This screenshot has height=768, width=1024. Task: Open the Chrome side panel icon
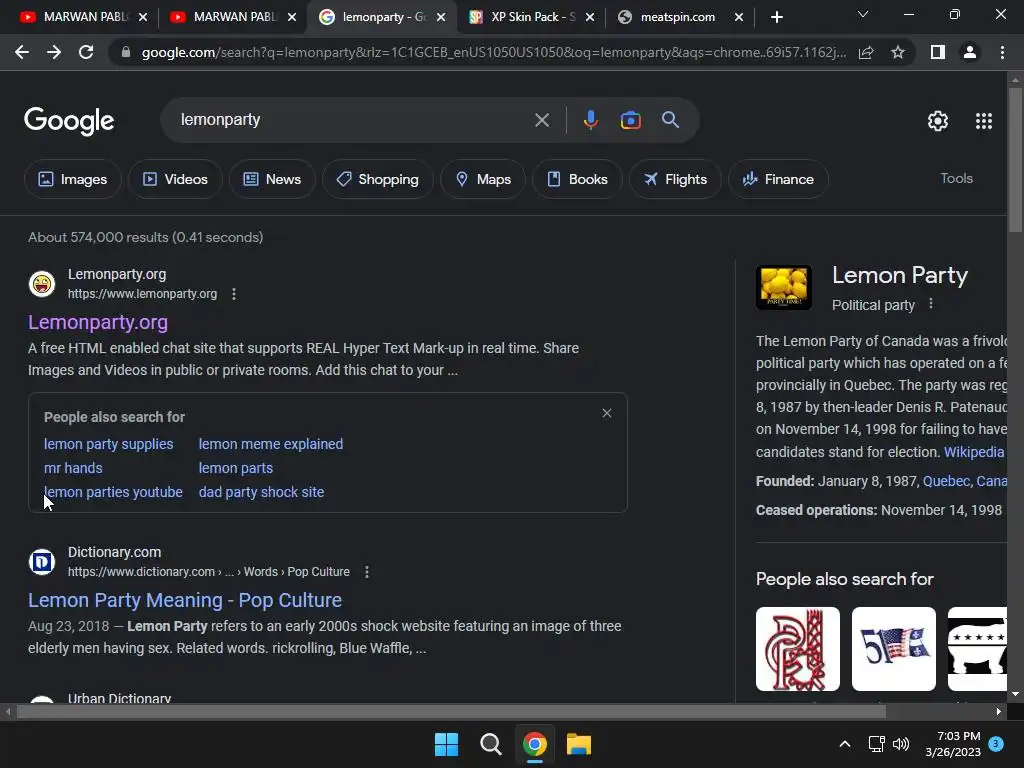[x=938, y=52]
